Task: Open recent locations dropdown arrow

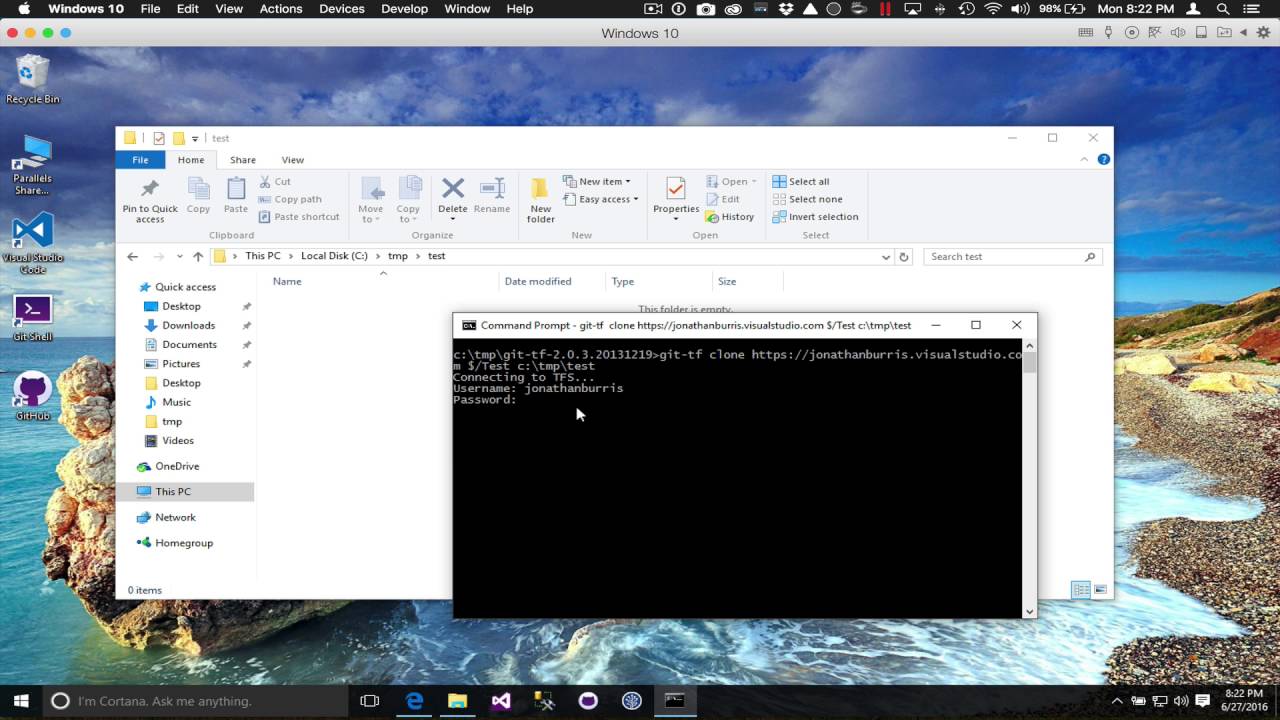Action: 179,257
